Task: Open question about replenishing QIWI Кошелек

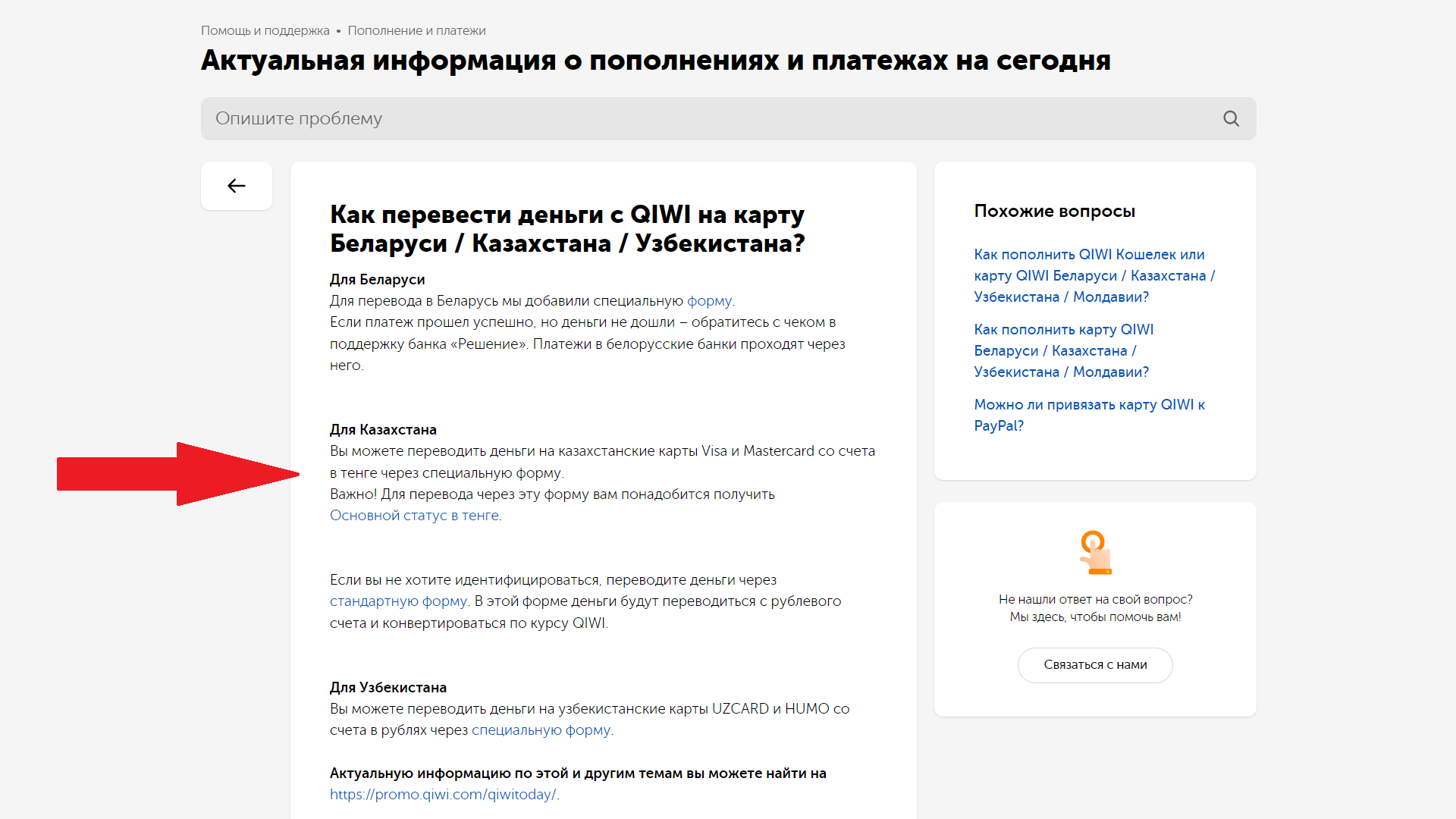Action: point(1094,275)
